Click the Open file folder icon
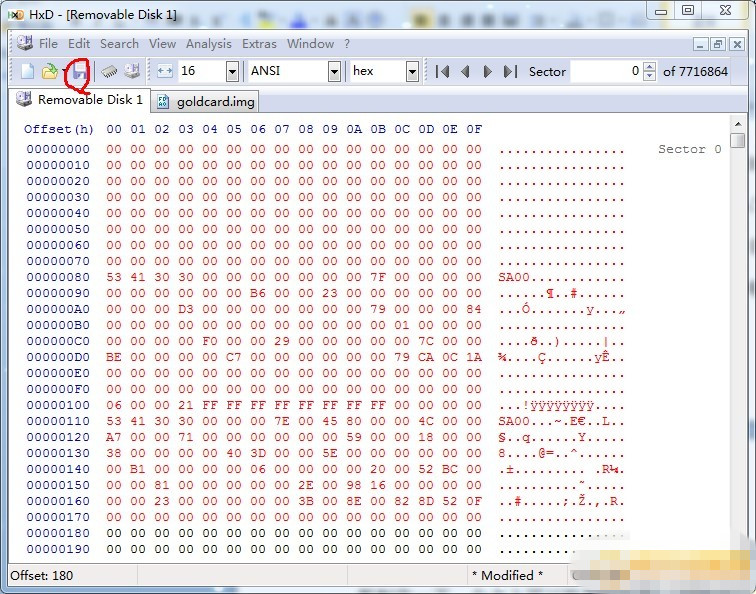The image size is (756, 594). 49,71
